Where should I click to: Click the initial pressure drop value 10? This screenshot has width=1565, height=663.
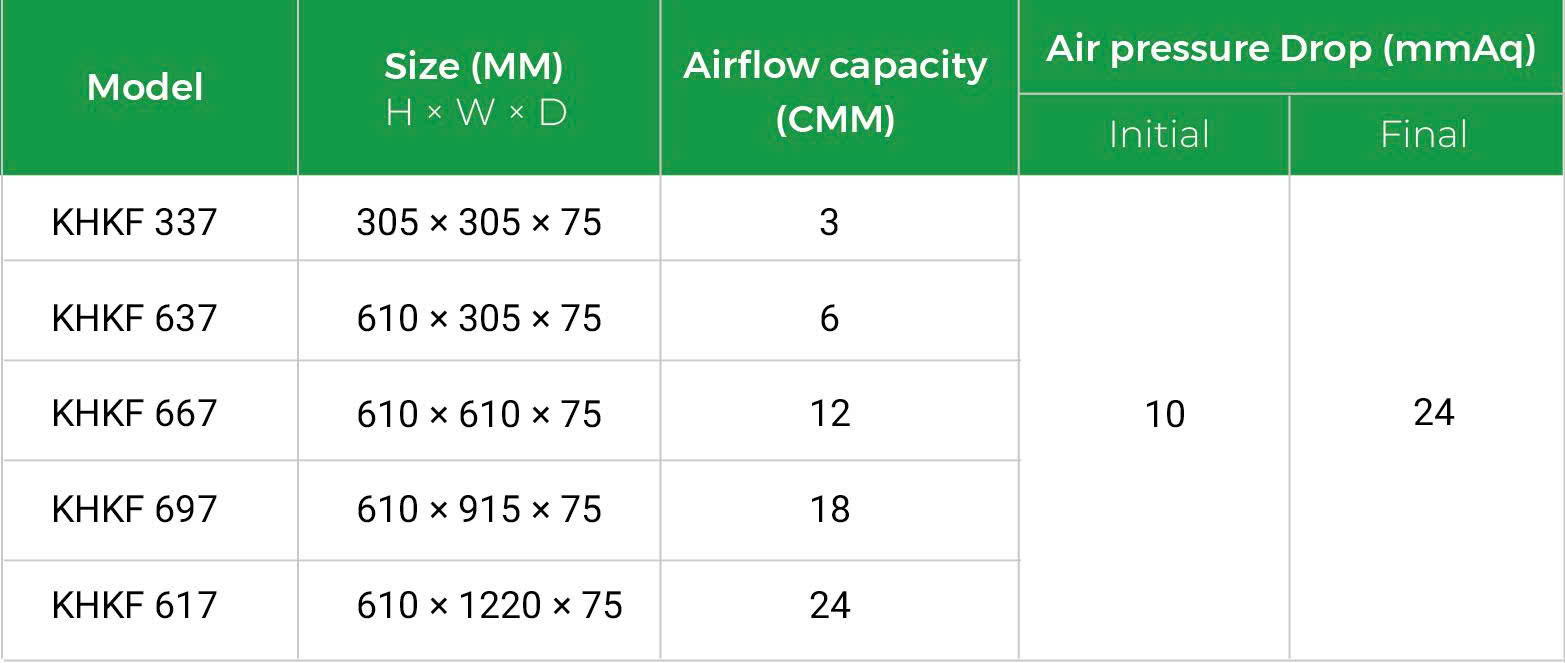tap(1164, 414)
